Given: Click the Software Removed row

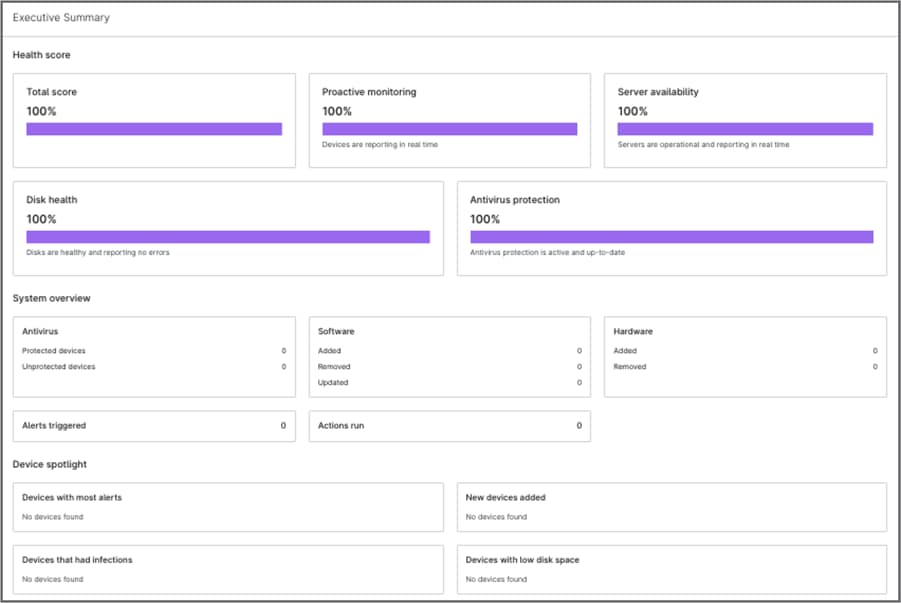Looking at the screenshot, I should coord(449,367).
